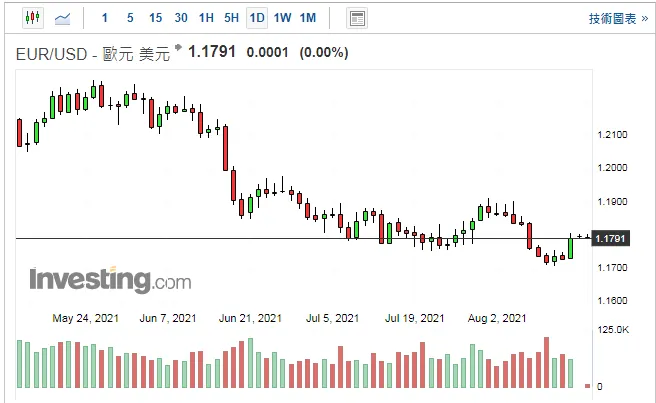Click the Jul 5, 2021 date label
This screenshot has width=656, height=403.
click(x=333, y=318)
